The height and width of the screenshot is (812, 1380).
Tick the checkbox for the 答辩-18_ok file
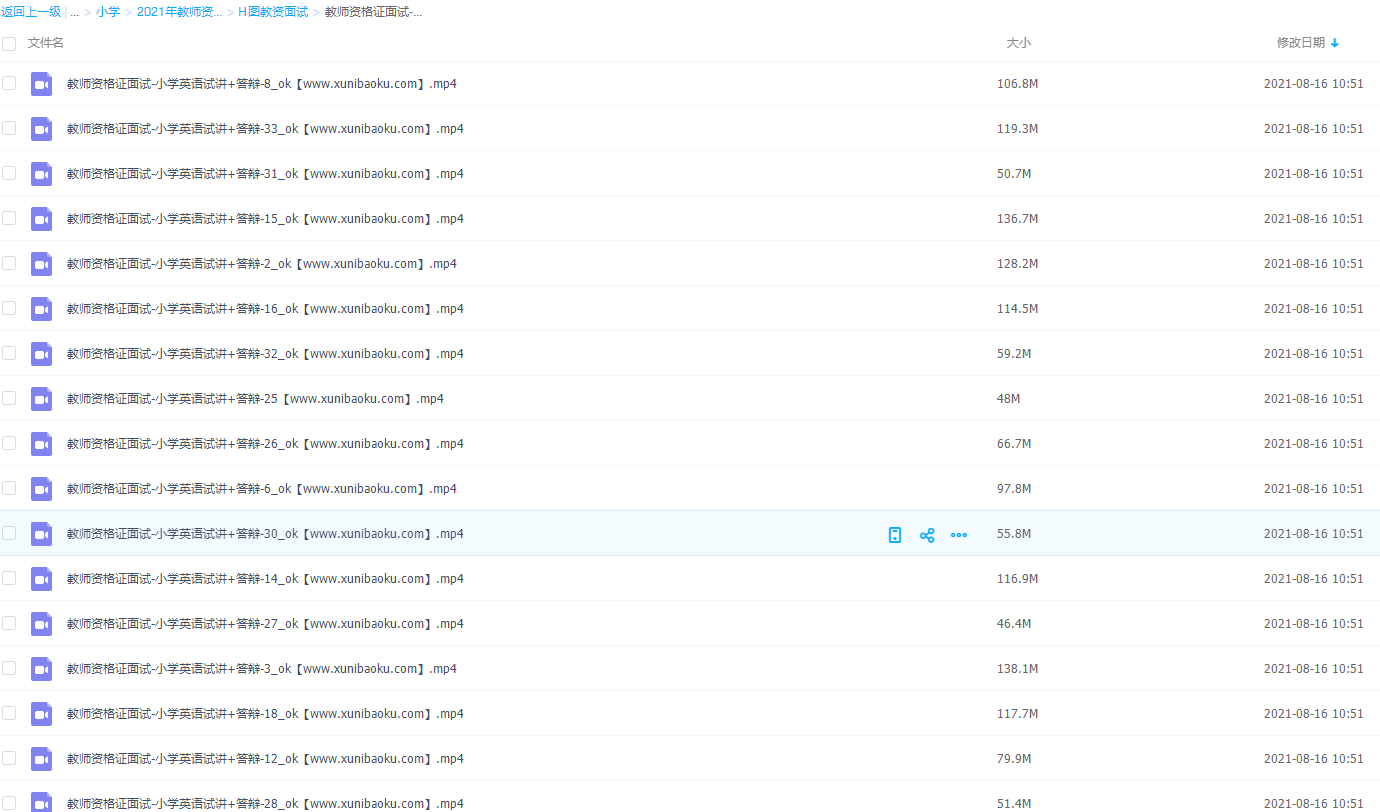click(9, 713)
